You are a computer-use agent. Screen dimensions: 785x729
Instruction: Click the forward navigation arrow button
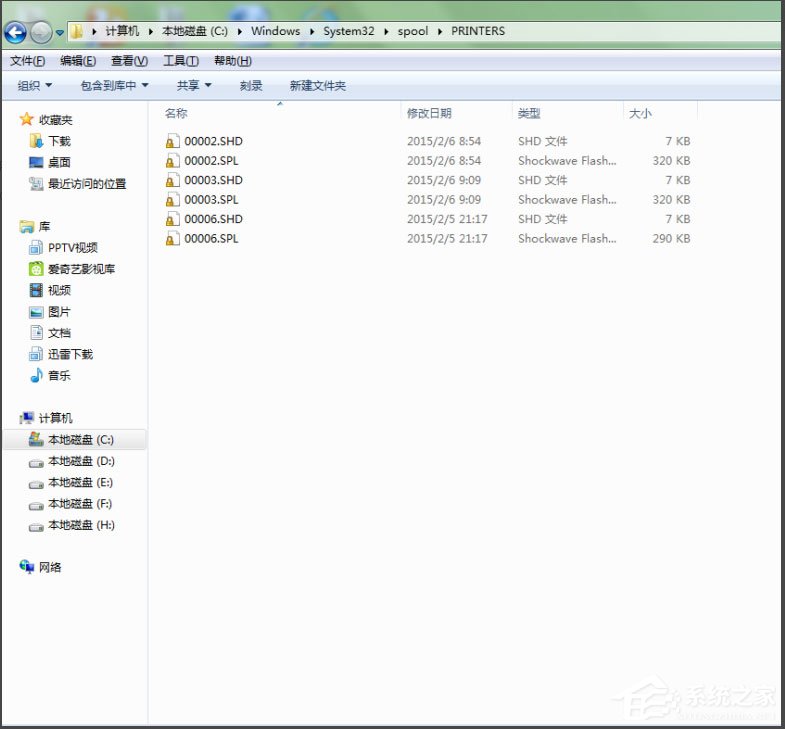click(41, 32)
